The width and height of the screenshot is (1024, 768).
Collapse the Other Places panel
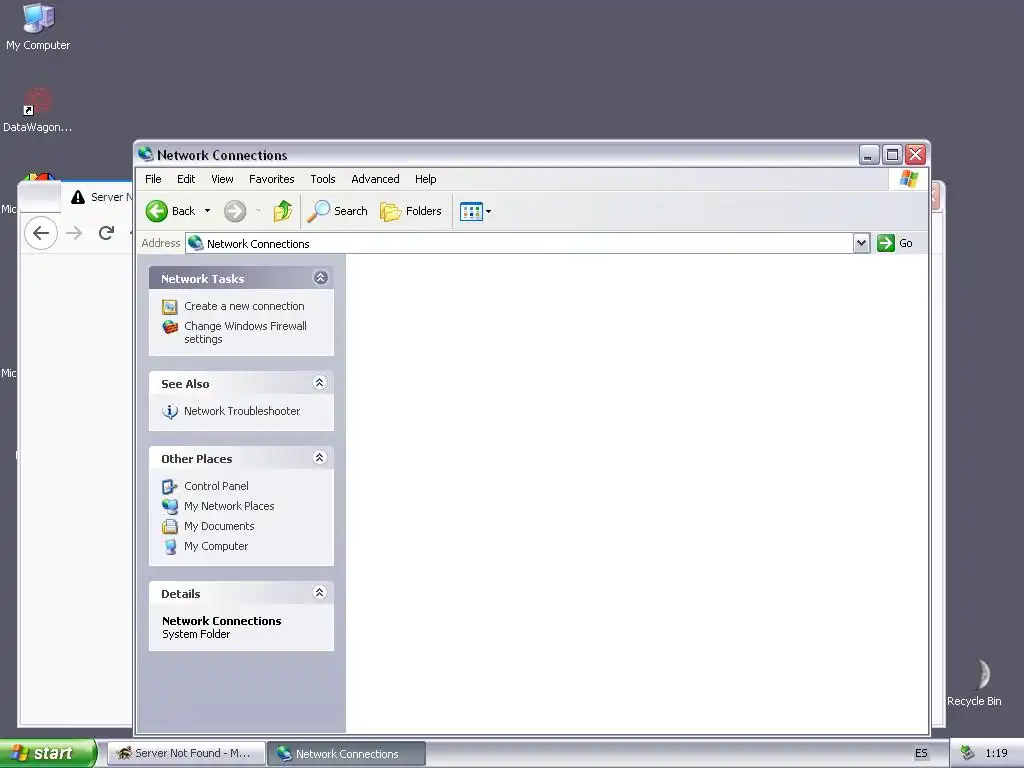(319, 458)
